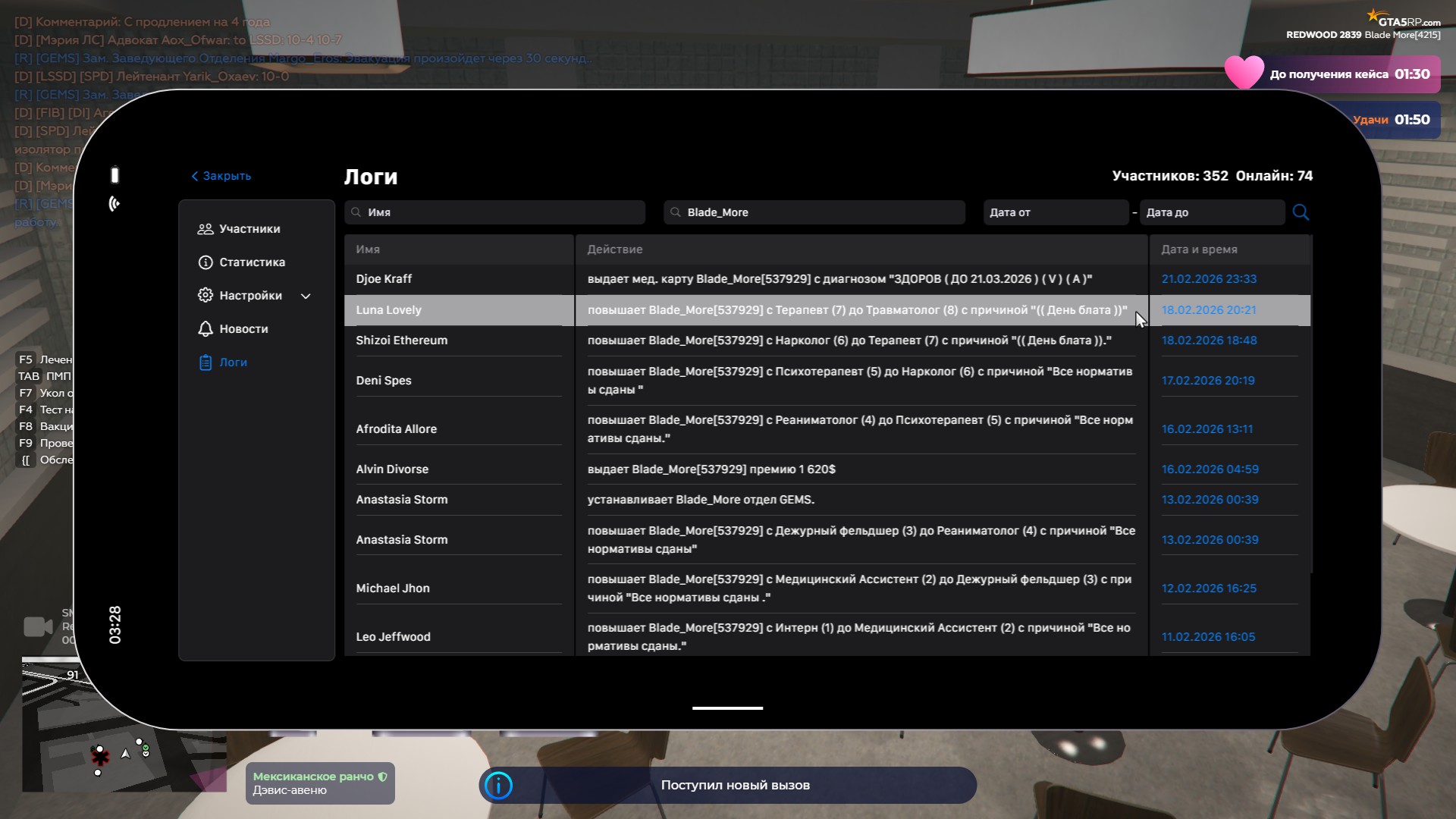Screen dimensions: 1456x819
Task: Open the Дата от date picker
Action: [1055, 212]
